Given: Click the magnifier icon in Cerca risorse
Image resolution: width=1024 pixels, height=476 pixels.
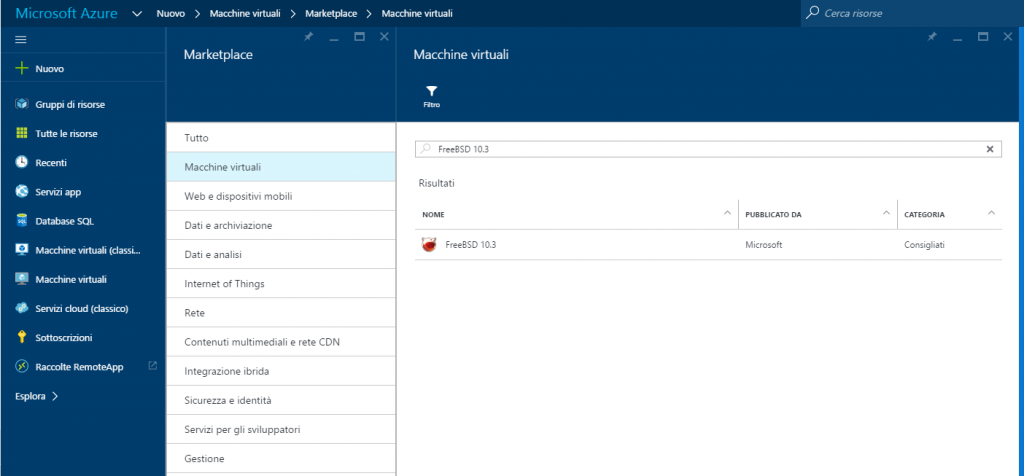Looking at the screenshot, I should click(x=812, y=12).
